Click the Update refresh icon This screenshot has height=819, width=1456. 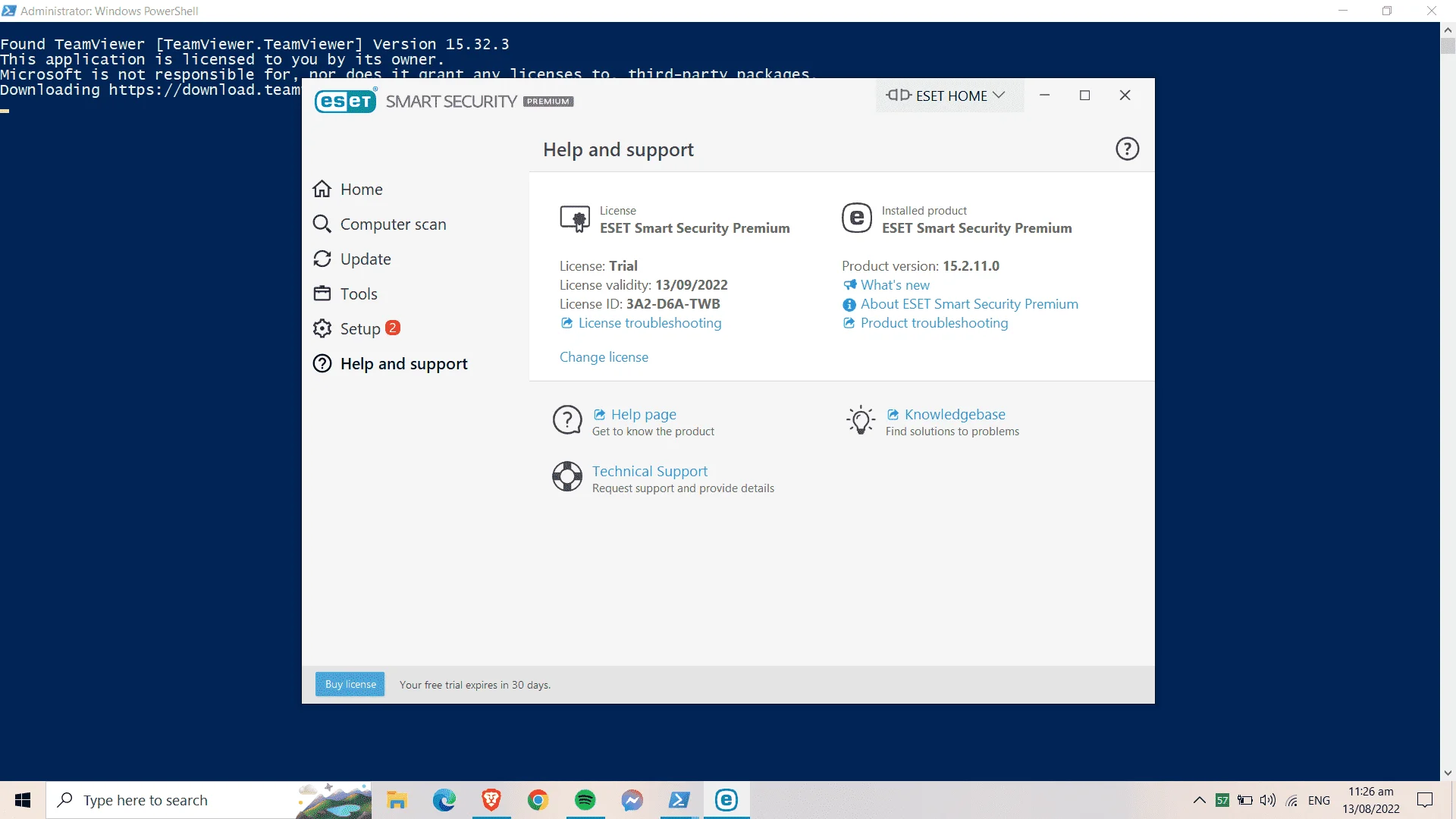[x=322, y=259]
